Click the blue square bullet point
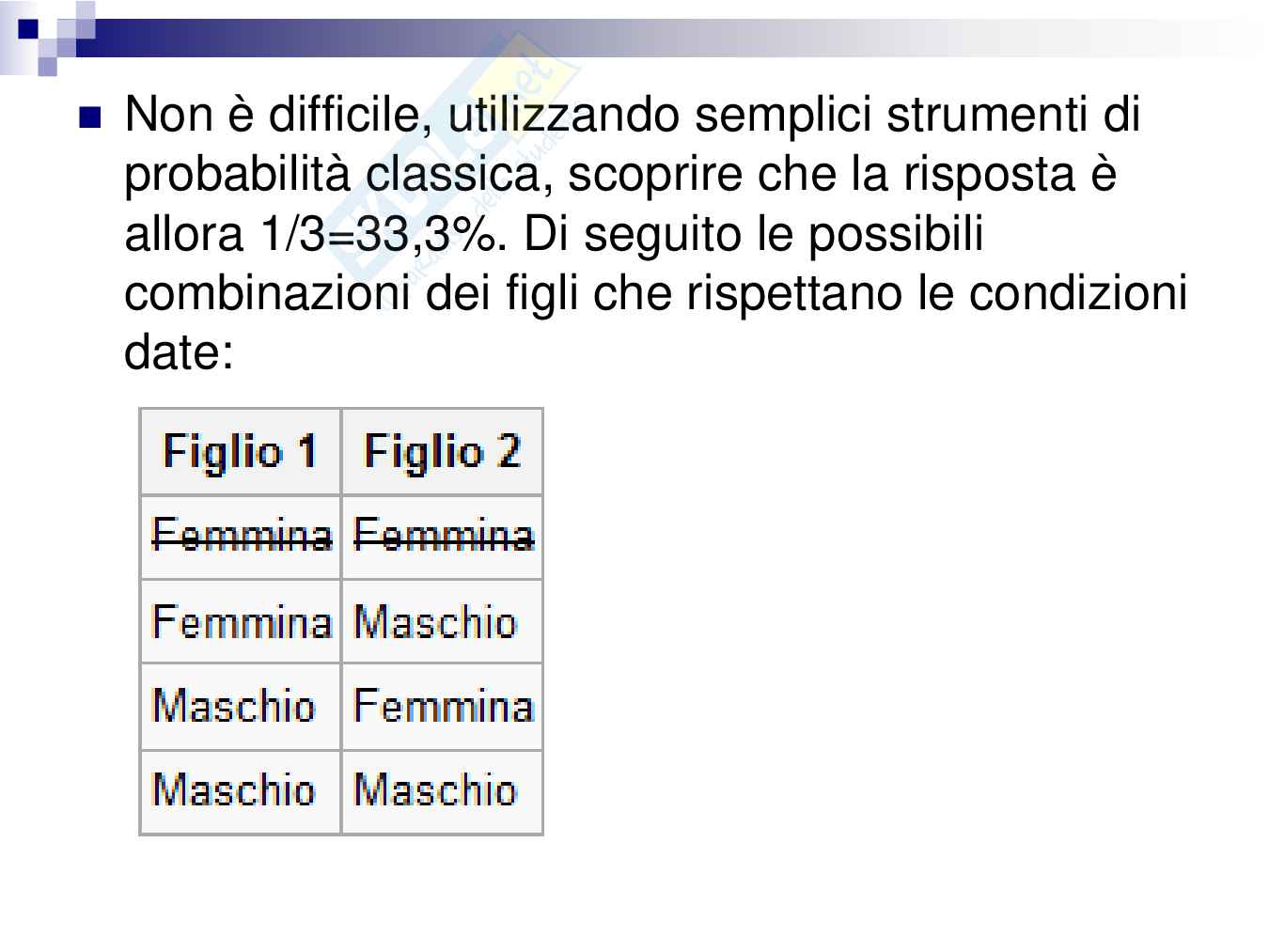 [x=90, y=117]
